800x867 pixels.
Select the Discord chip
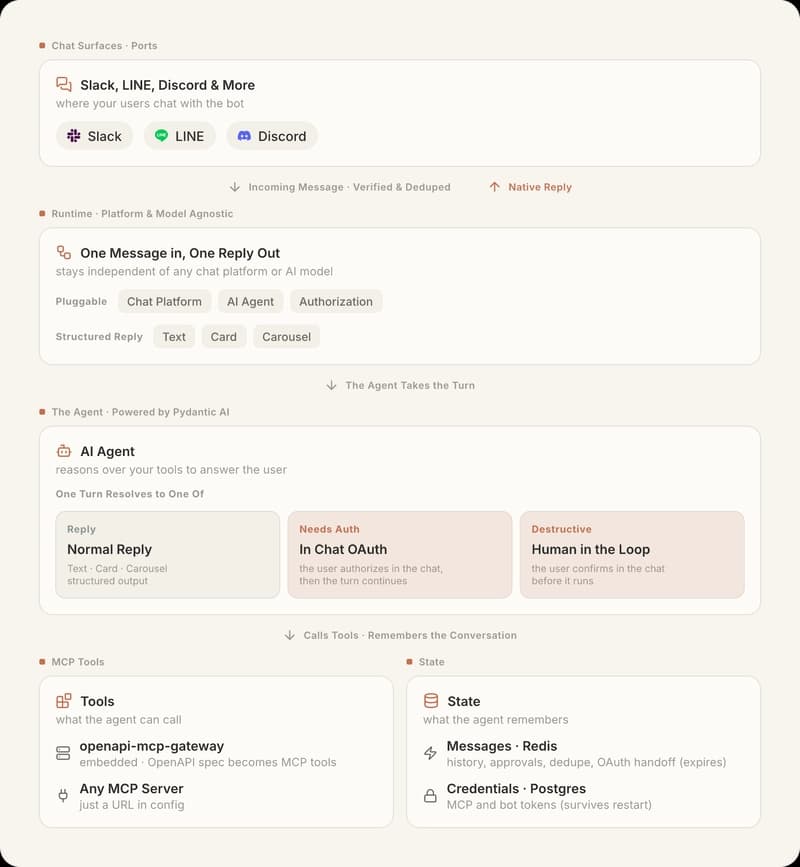pos(271,135)
